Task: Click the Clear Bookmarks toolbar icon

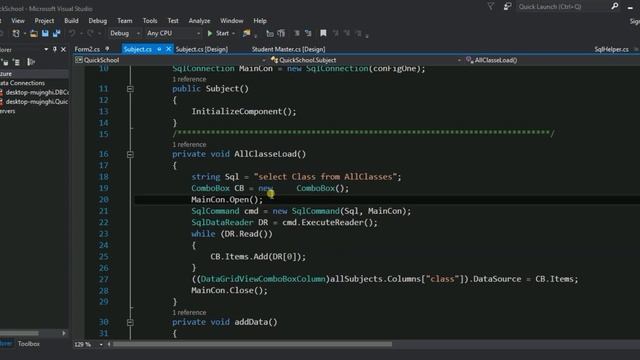Action: click(x=358, y=33)
